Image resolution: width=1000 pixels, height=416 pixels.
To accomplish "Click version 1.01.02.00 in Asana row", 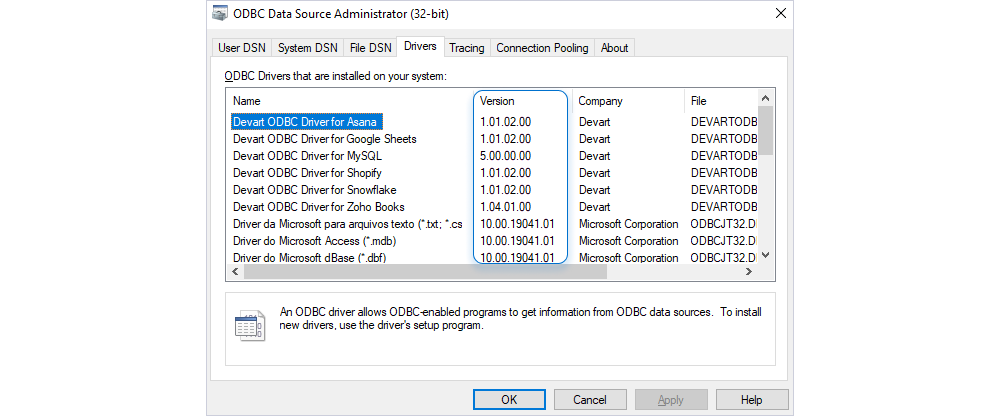I will 506,122.
